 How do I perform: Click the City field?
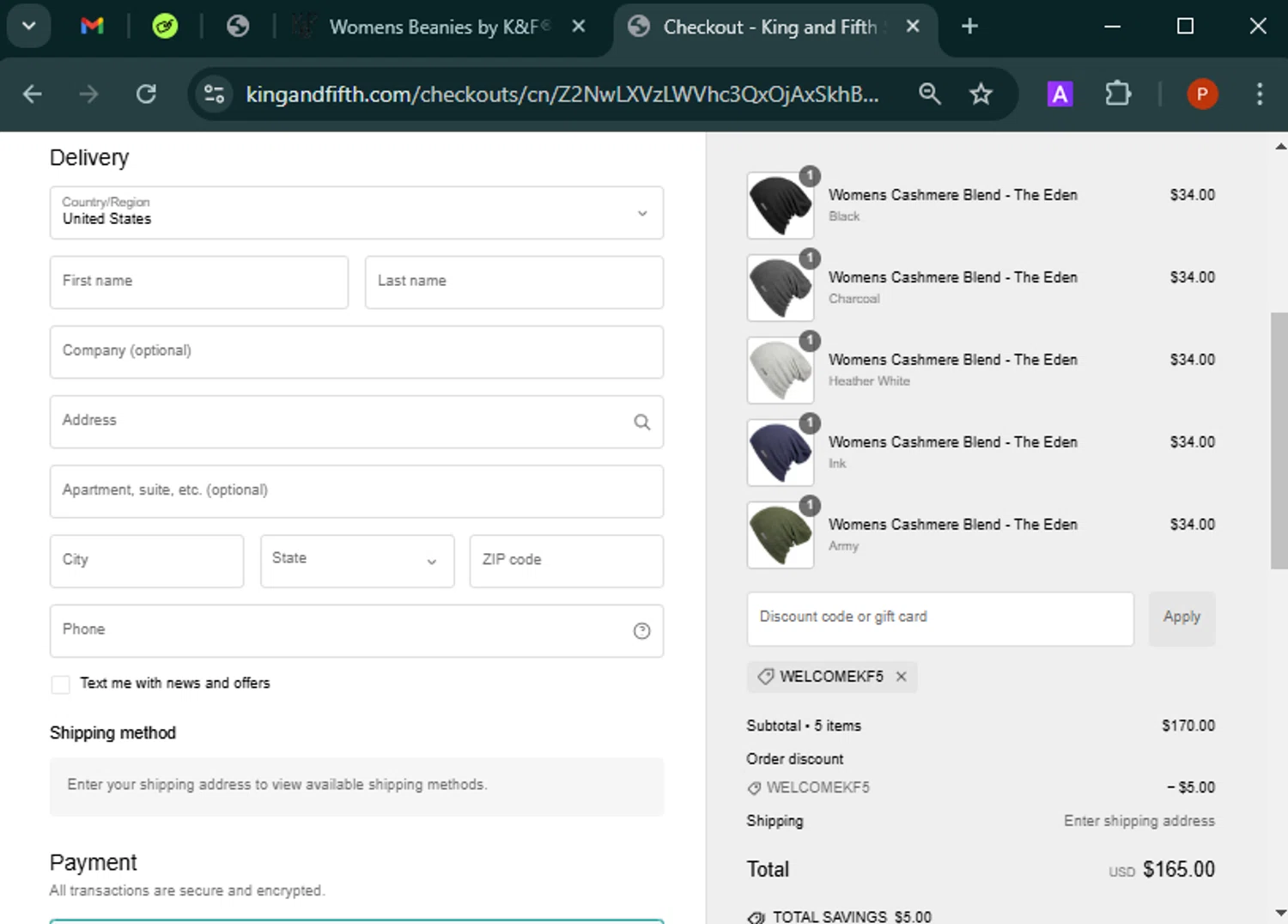147,561
